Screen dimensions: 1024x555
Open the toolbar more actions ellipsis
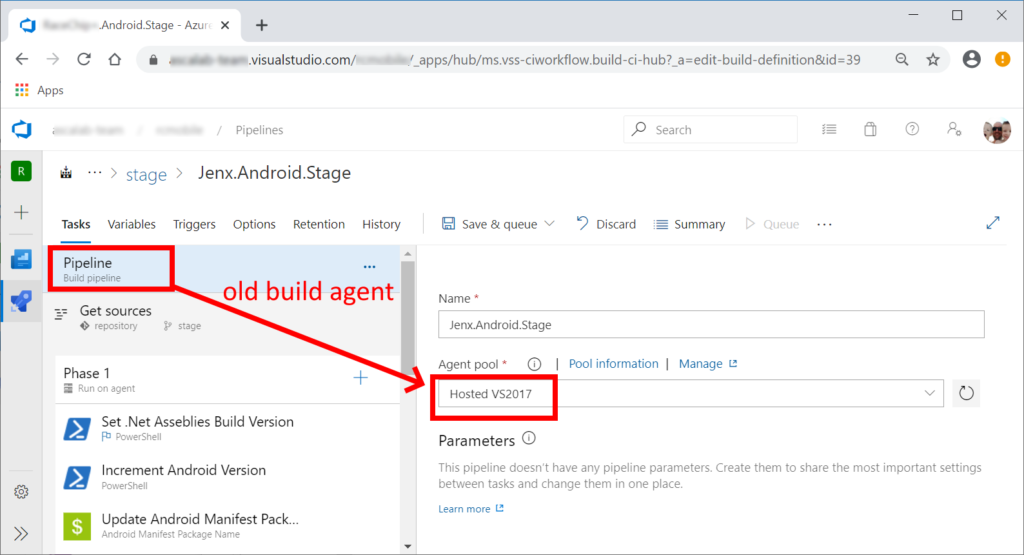pos(824,224)
